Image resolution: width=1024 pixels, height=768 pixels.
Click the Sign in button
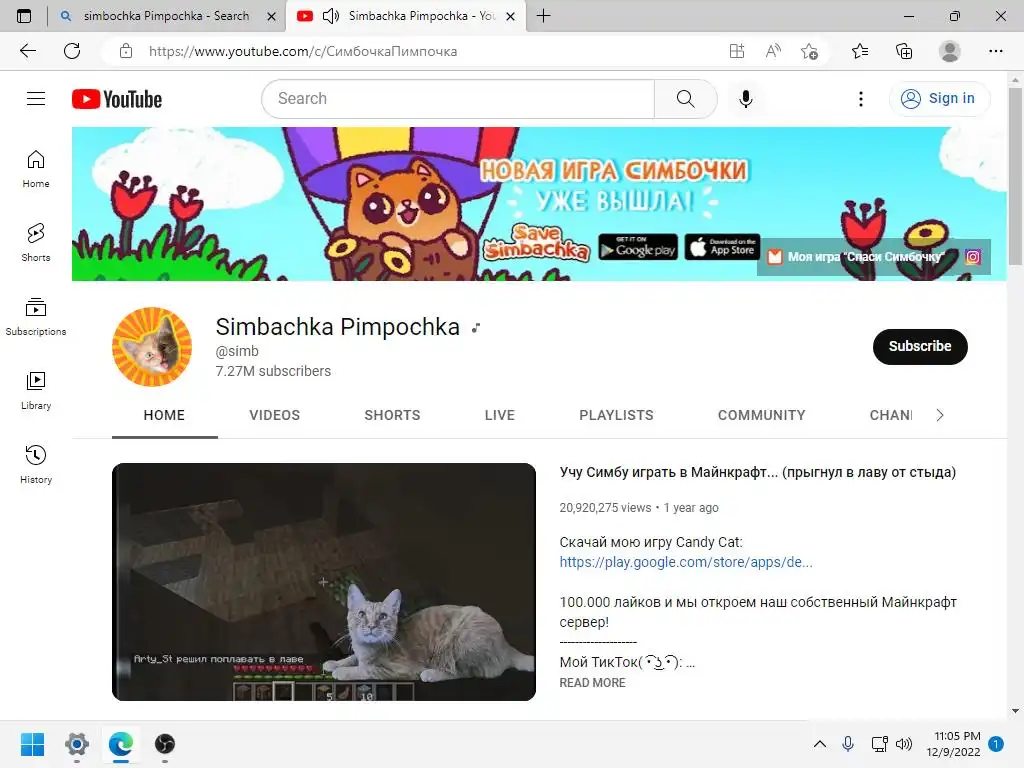[x=940, y=99]
